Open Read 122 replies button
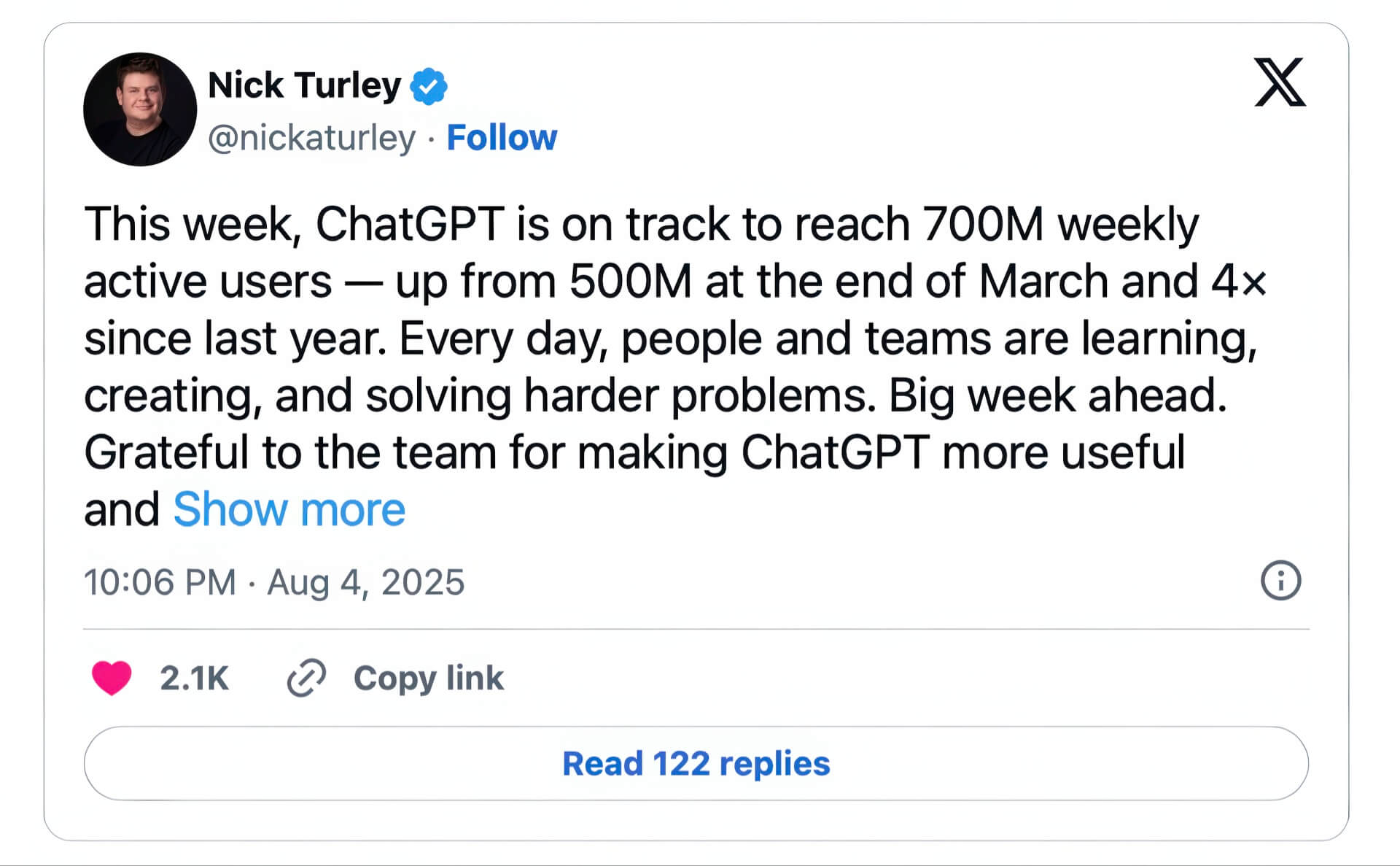This screenshot has height=866, width=1400. pos(696,763)
